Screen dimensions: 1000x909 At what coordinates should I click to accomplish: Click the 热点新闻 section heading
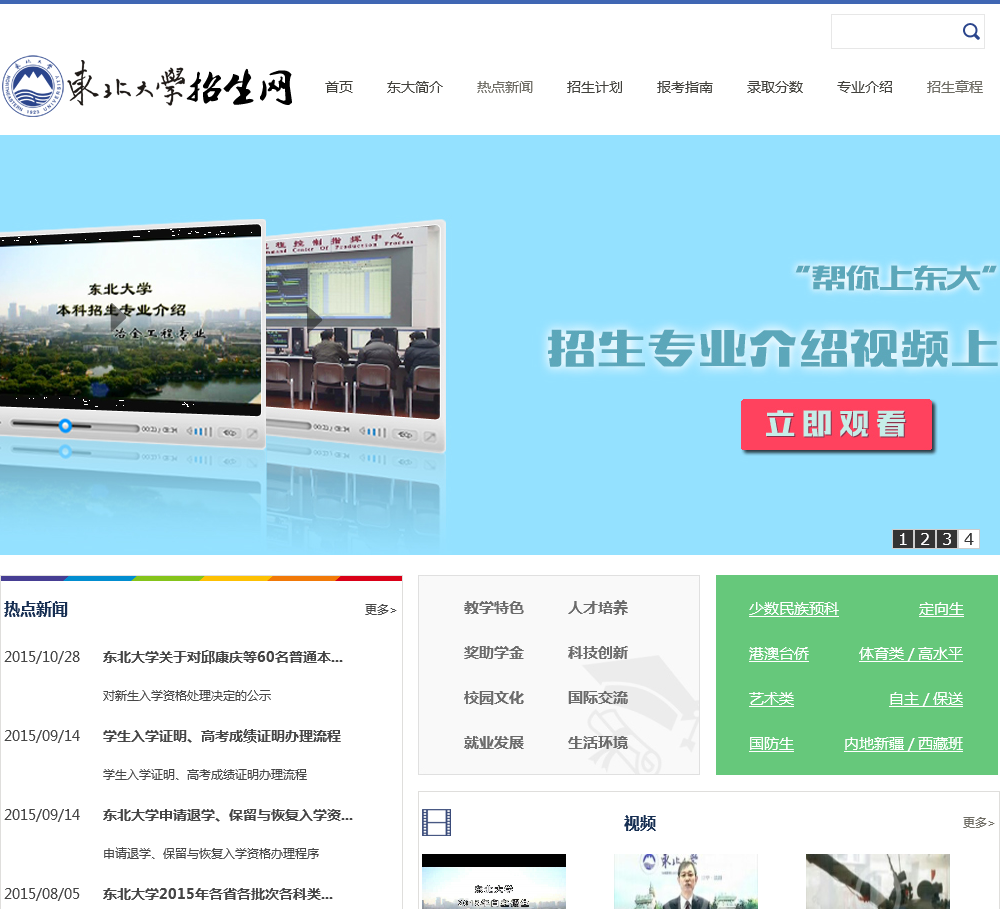point(36,609)
